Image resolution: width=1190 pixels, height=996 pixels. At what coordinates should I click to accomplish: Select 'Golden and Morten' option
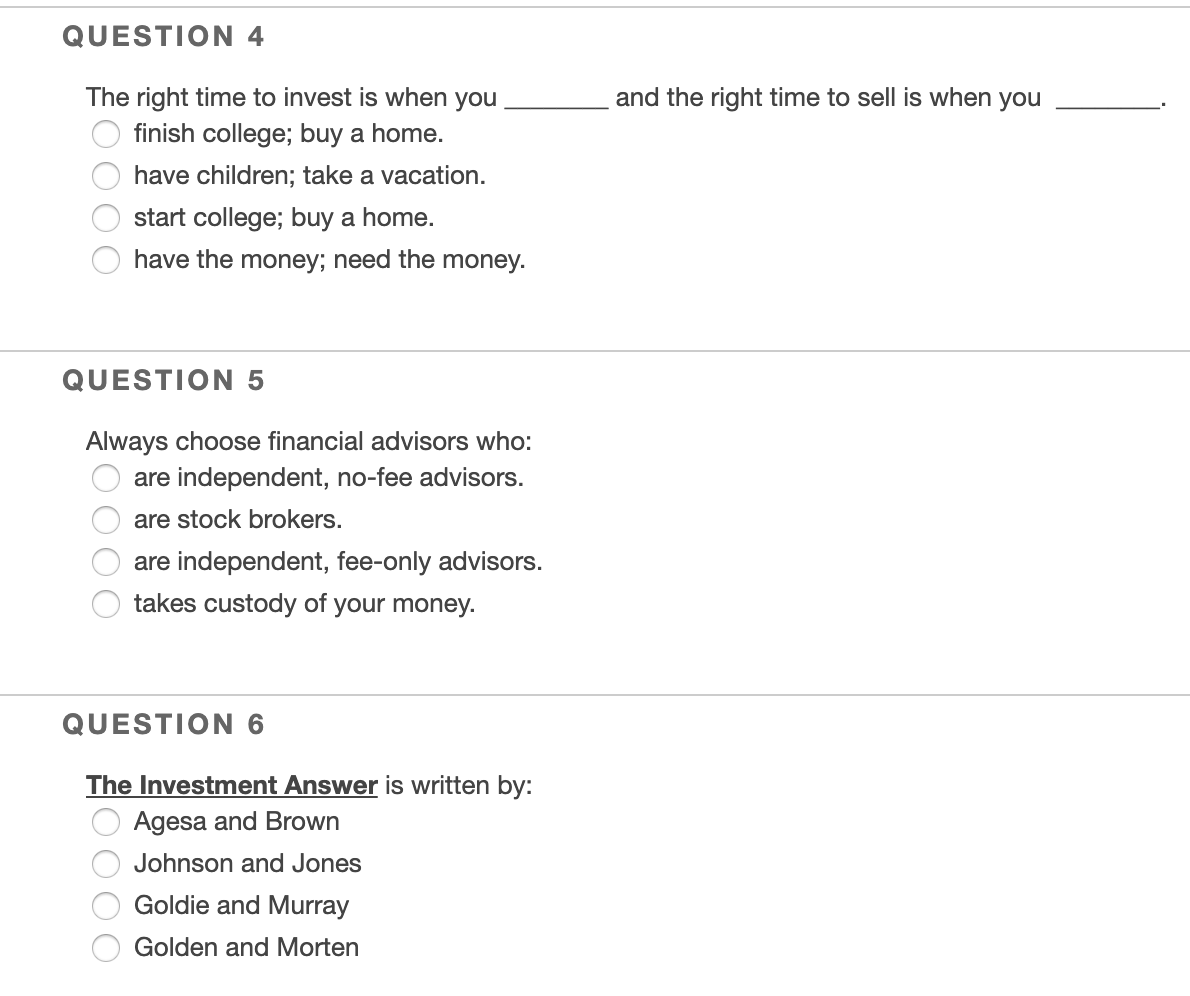(x=106, y=948)
